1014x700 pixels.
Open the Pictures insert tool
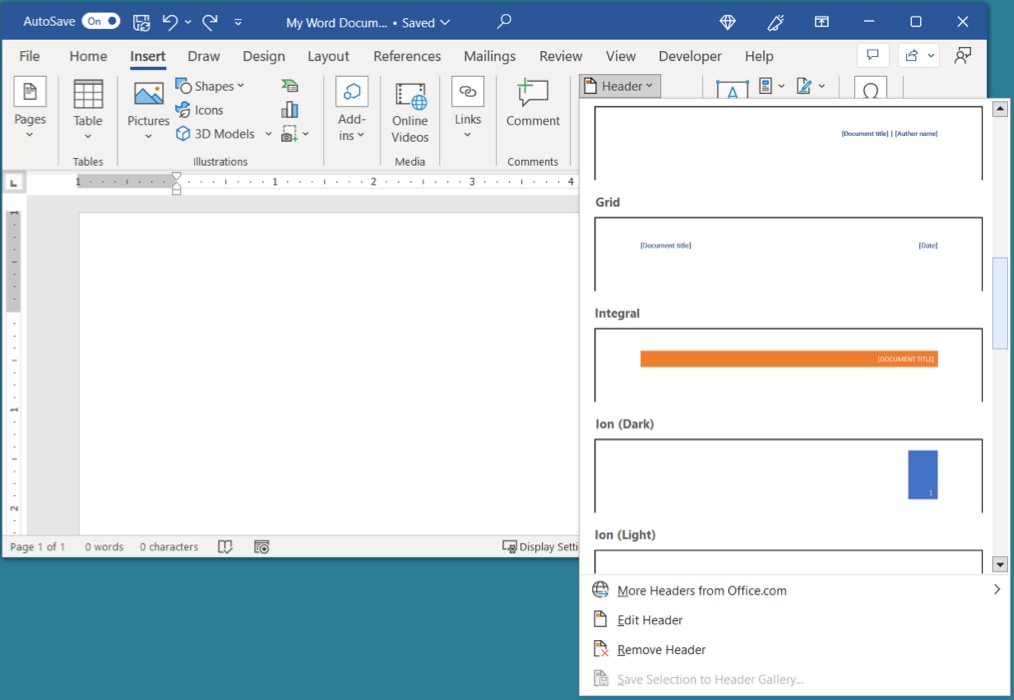coord(147,110)
